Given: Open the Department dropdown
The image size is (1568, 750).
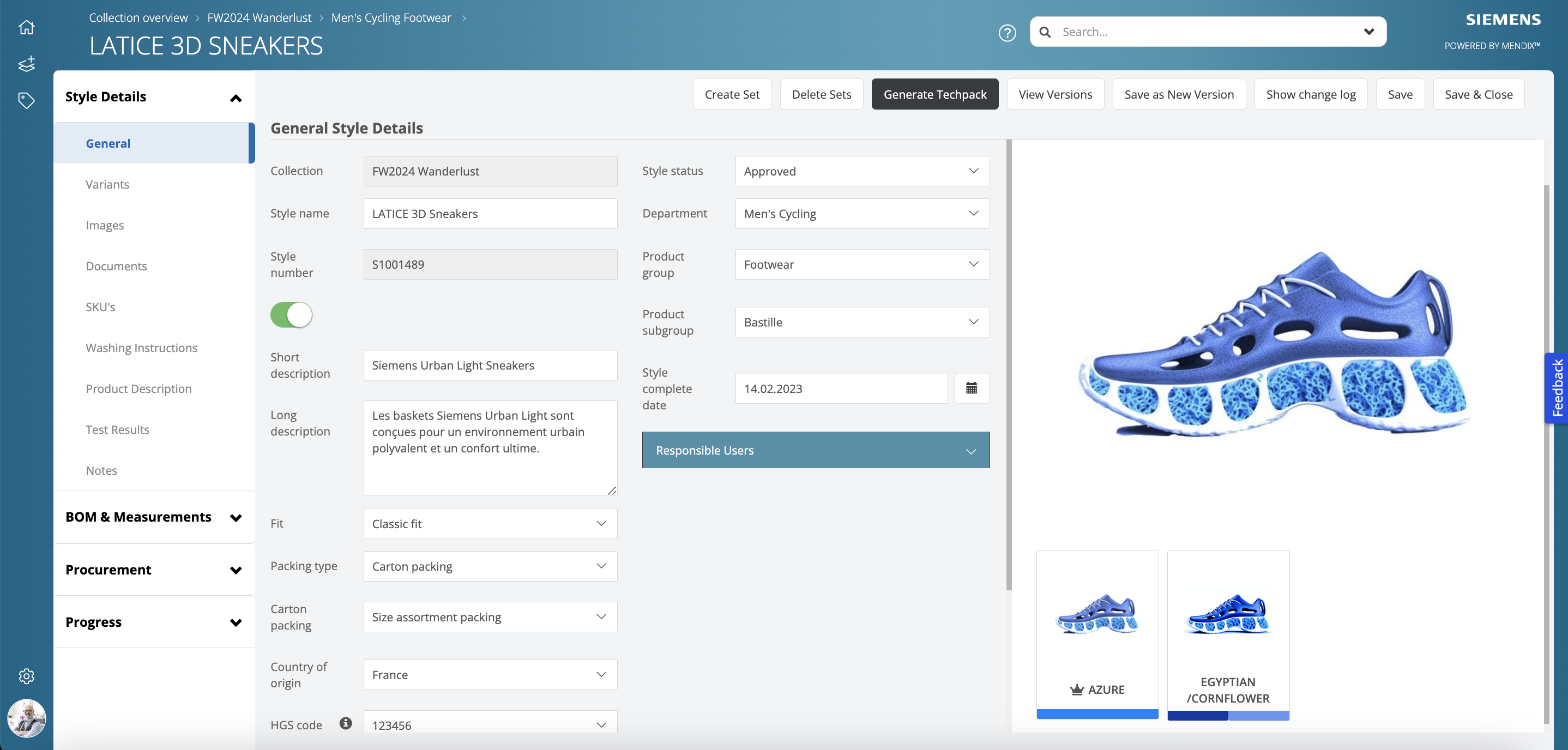Looking at the screenshot, I should pyautogui.click(x=862, y=214).
